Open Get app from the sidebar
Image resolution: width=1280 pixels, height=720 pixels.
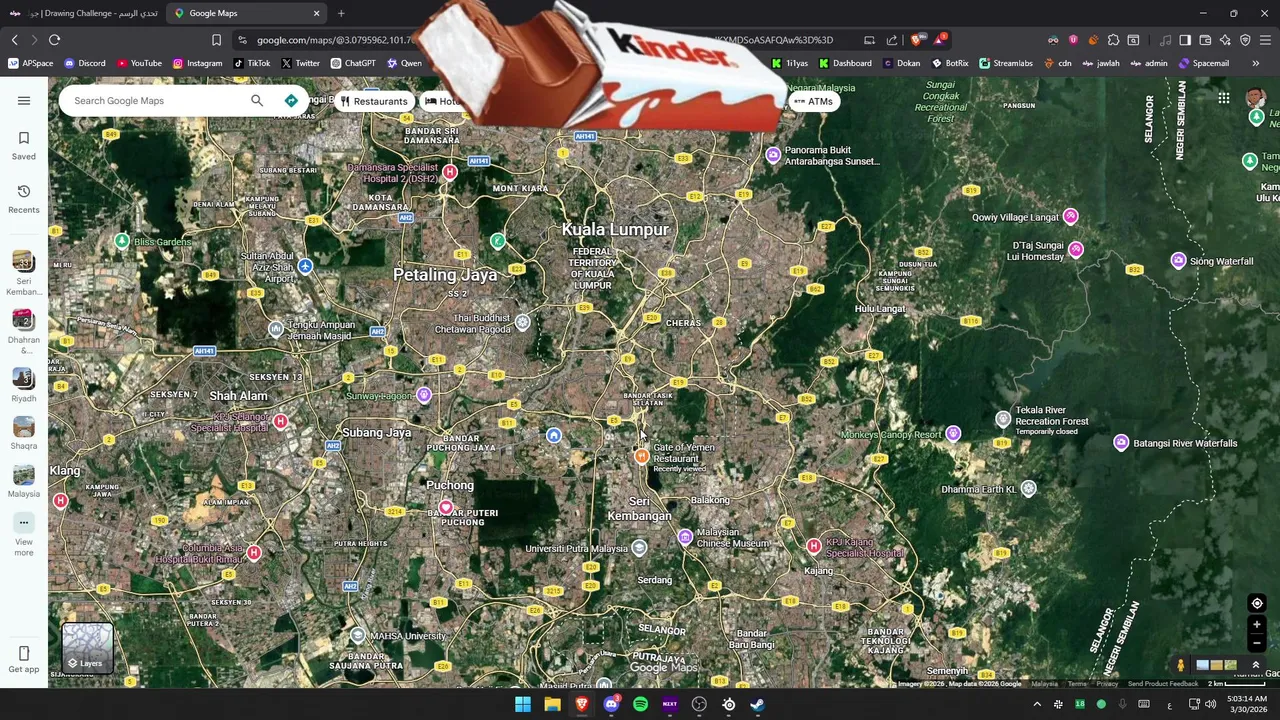(24, 660)
